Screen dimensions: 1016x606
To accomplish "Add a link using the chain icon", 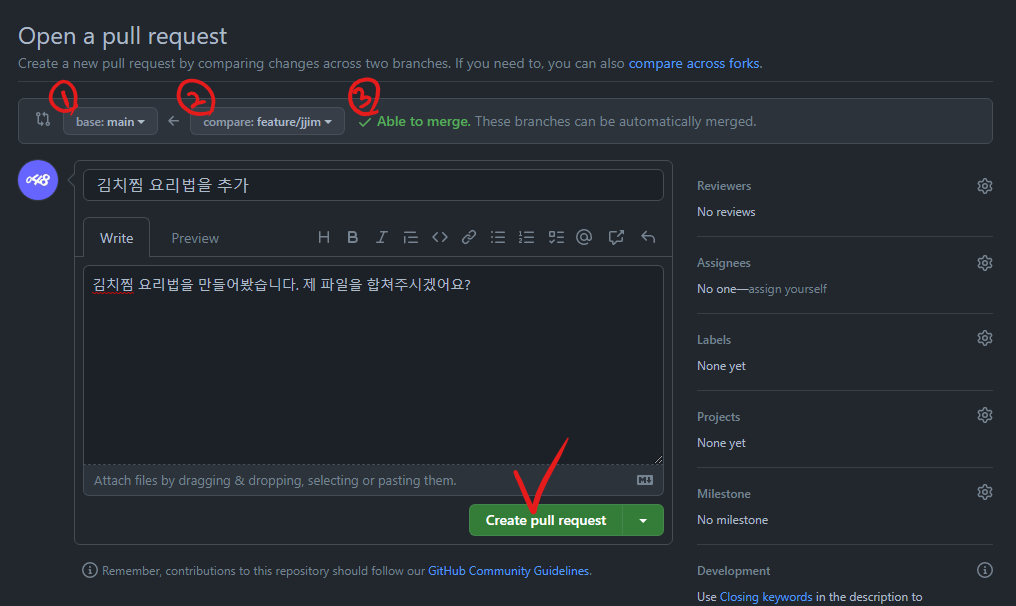I will click(468, 237).
